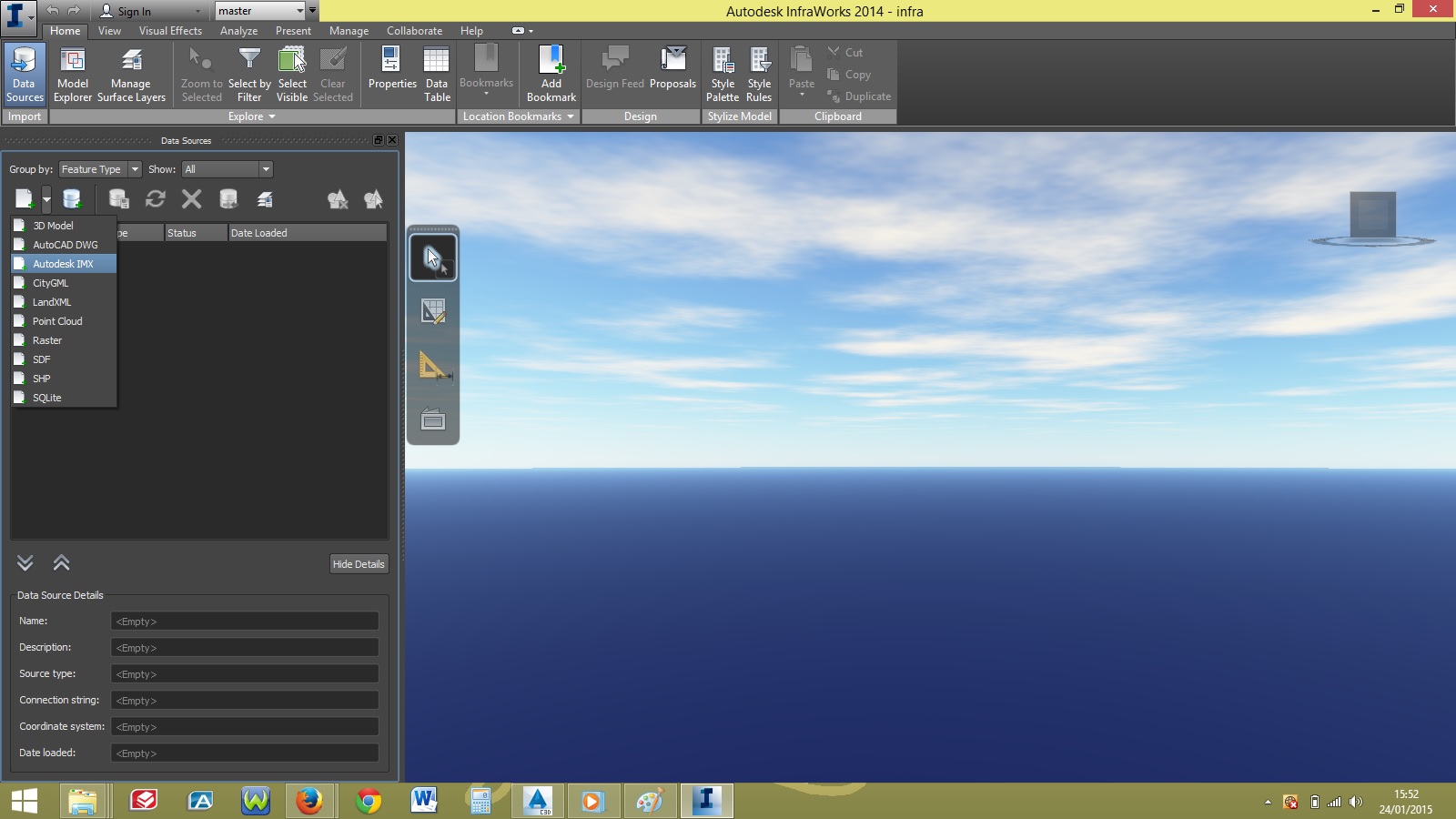1456x819 pixels.
Task: Open Style Rules
Action: [x=759, y=74]
